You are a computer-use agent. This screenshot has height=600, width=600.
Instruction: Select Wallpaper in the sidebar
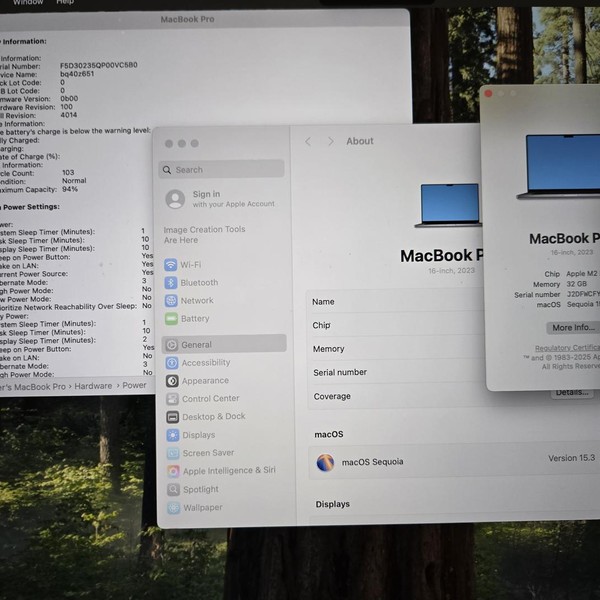click(x=202, y=507)
